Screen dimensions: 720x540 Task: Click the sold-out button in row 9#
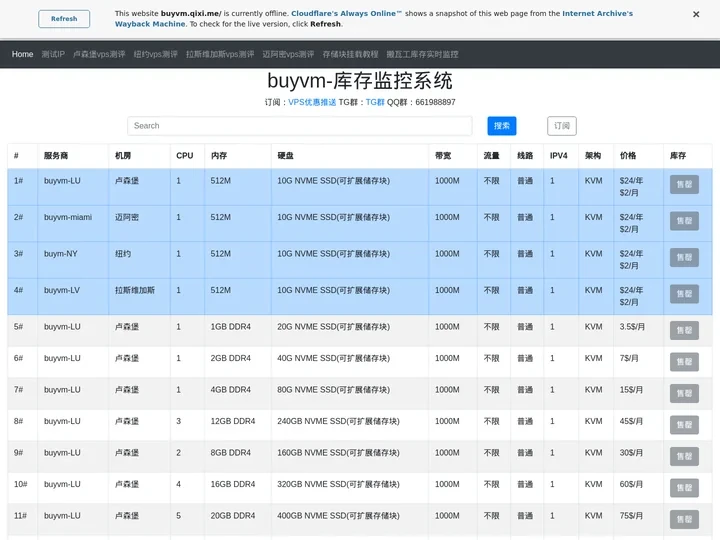point(684,456)
